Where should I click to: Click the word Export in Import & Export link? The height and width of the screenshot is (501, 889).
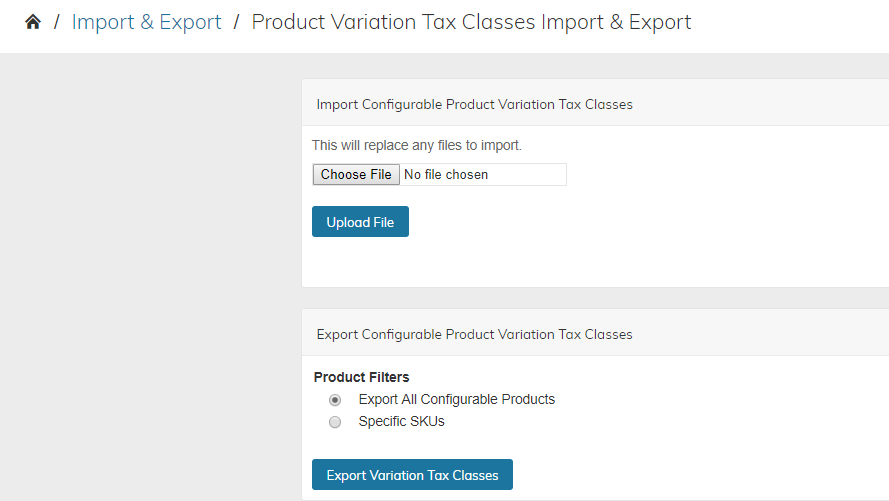[x=190, y=22]
